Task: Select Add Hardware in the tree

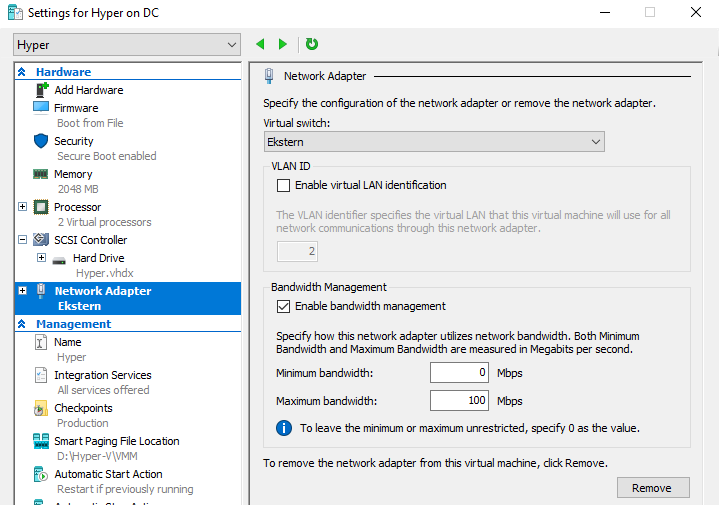Action: [x=88, y=90]
